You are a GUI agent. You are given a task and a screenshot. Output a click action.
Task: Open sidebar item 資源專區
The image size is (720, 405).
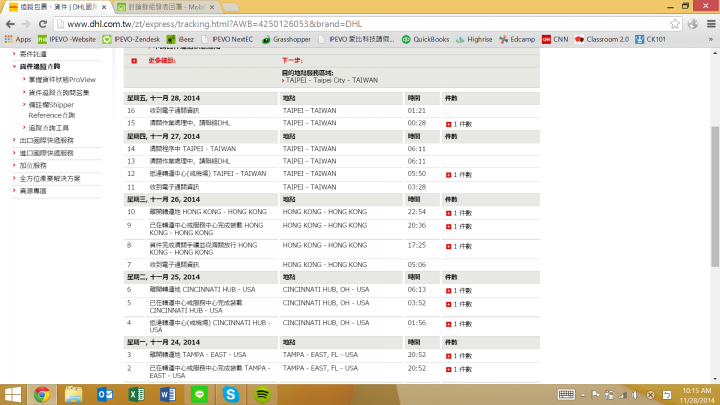click(x=33, y=191)
